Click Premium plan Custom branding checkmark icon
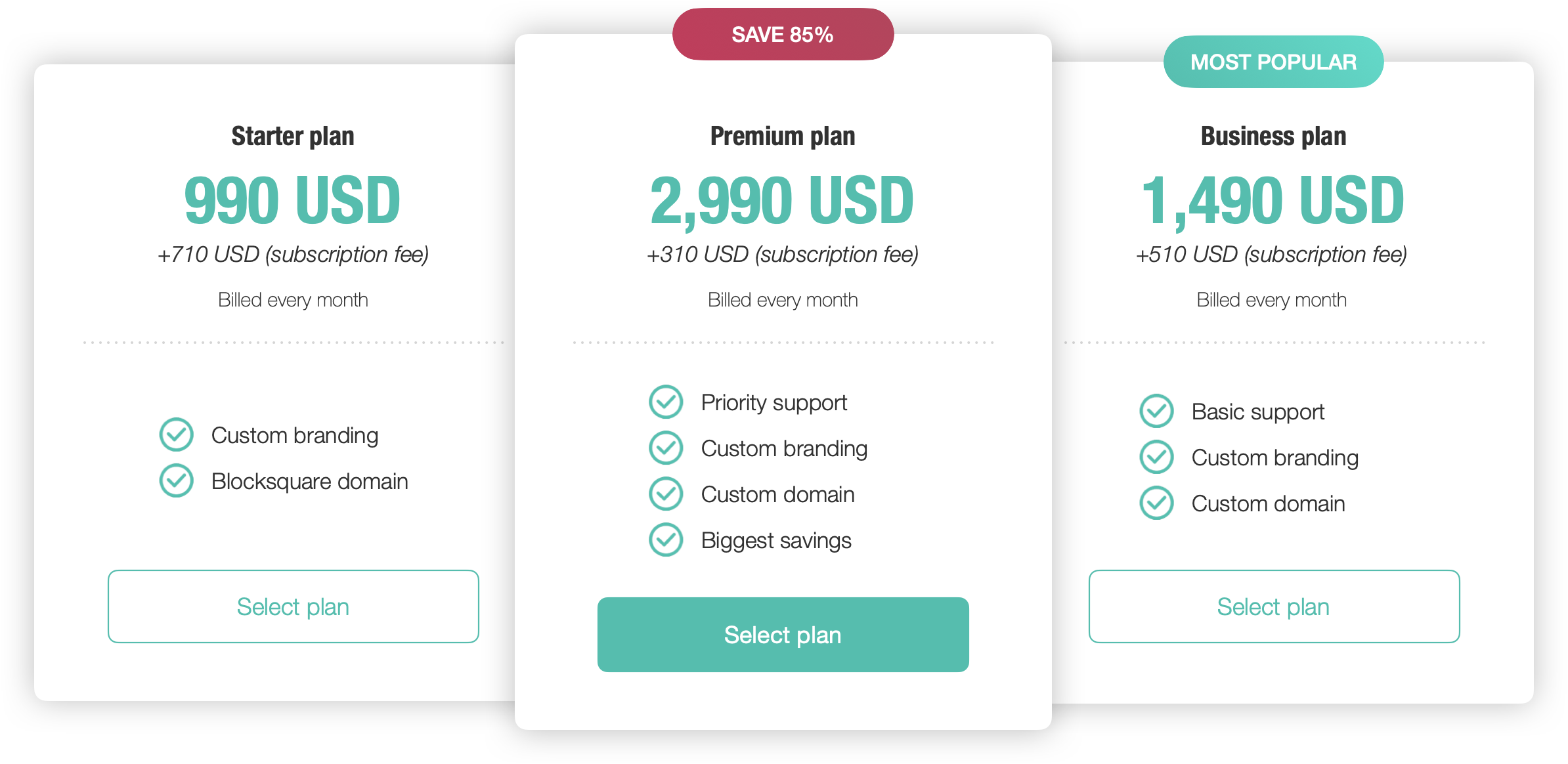1568x764 pixels. point(666,448)
